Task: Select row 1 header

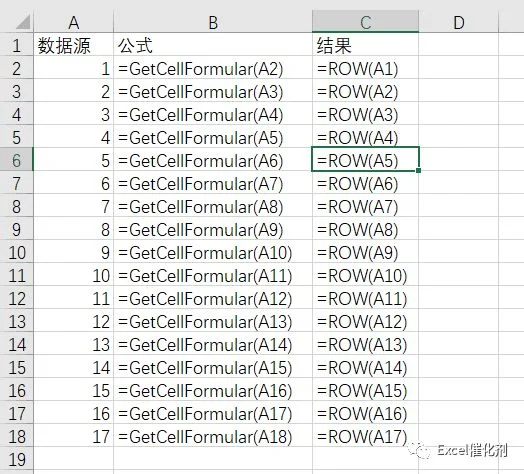Action: pos(17,45)
